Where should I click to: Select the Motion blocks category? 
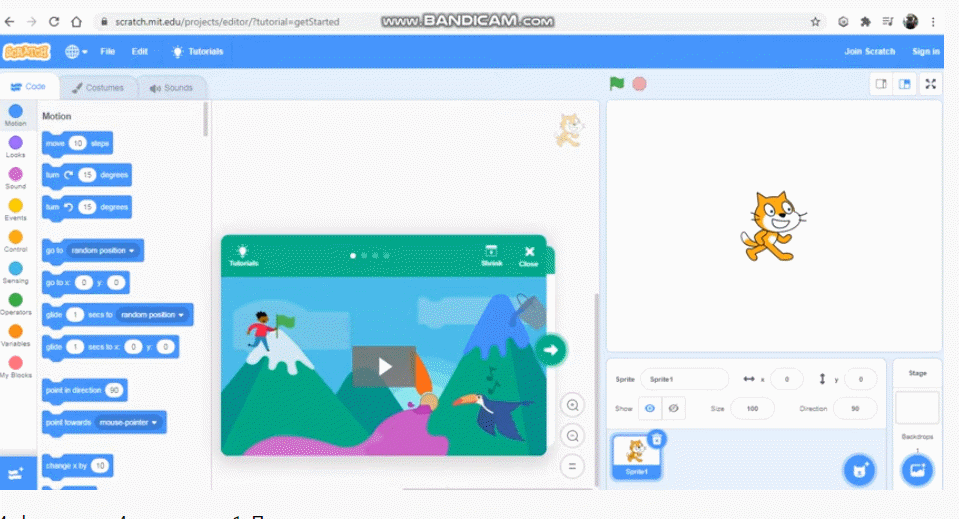click(15, 115)
